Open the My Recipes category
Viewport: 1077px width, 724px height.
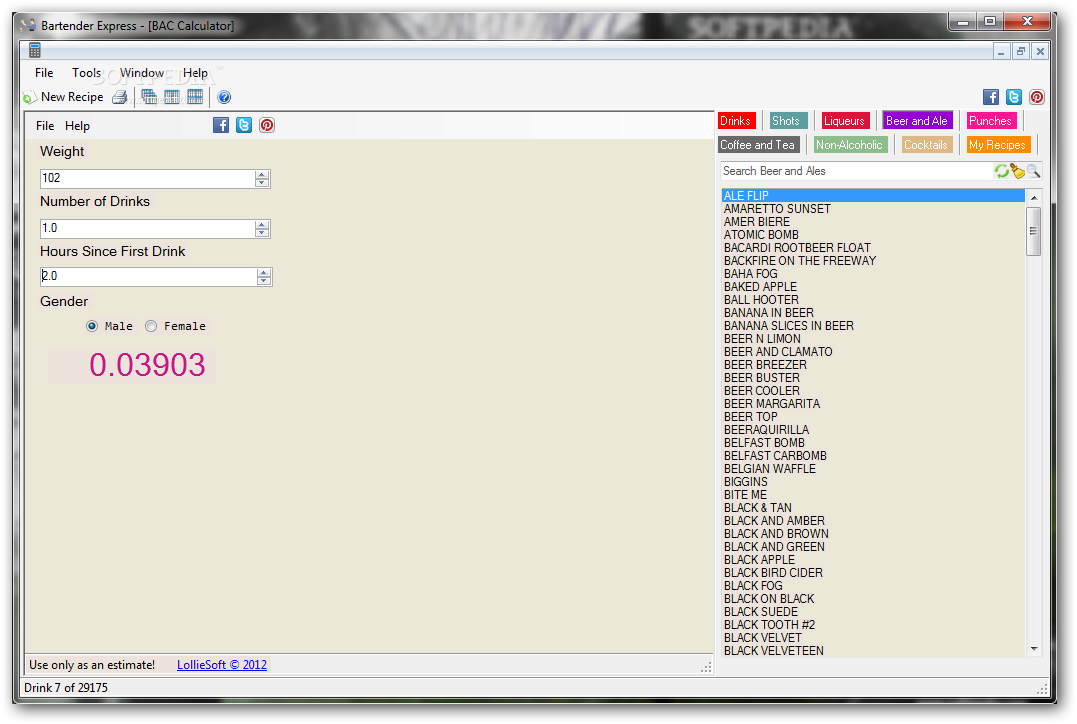coord(997,145)
